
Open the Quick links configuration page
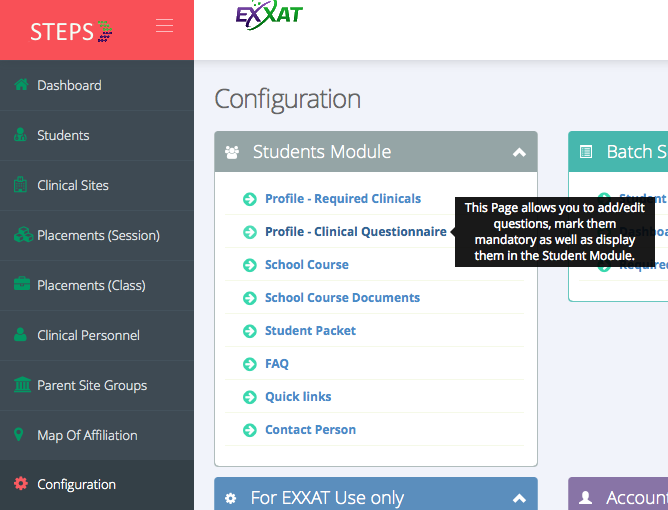click(298, 397)
